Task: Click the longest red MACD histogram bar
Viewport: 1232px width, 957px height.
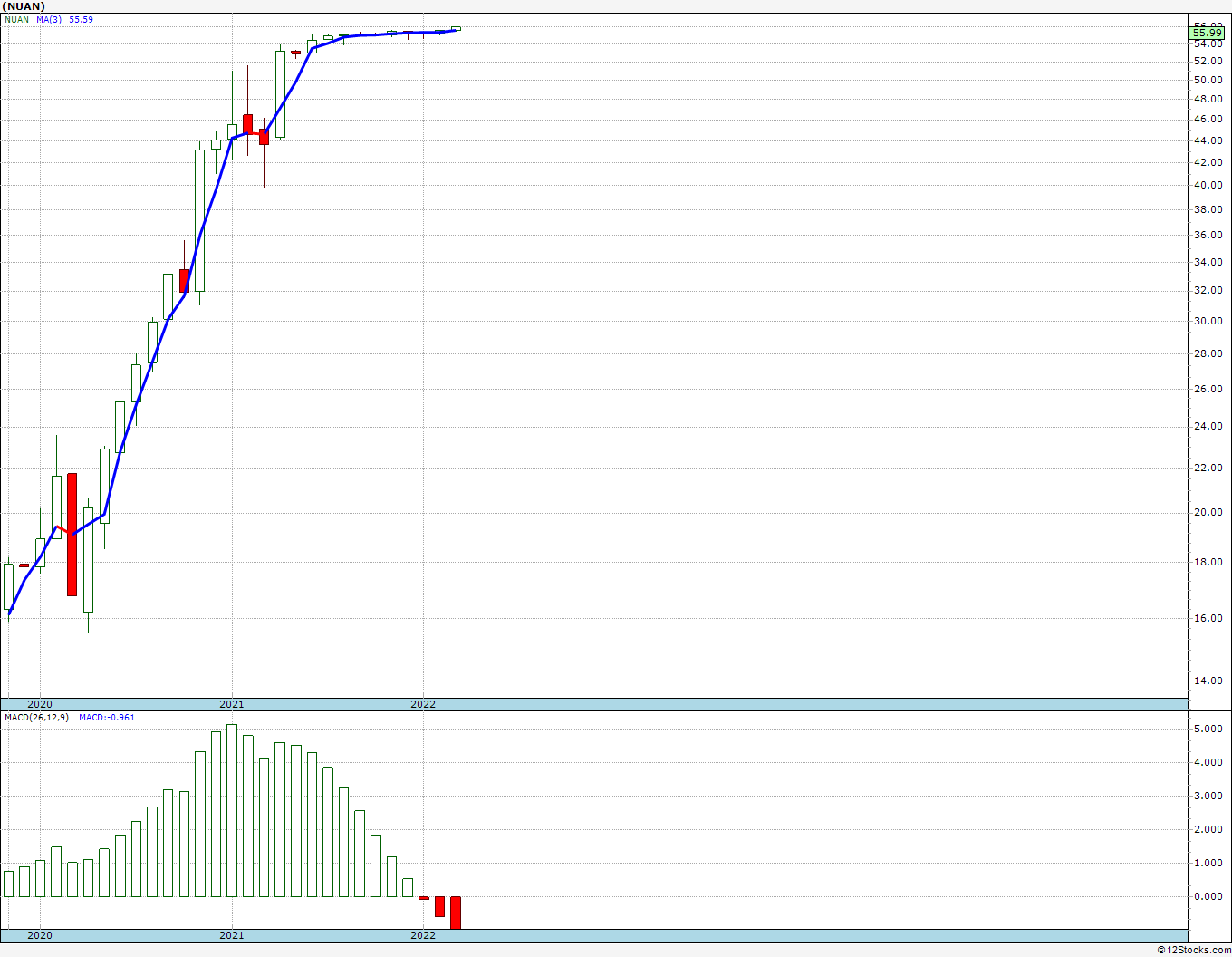Action: point(456,913)
